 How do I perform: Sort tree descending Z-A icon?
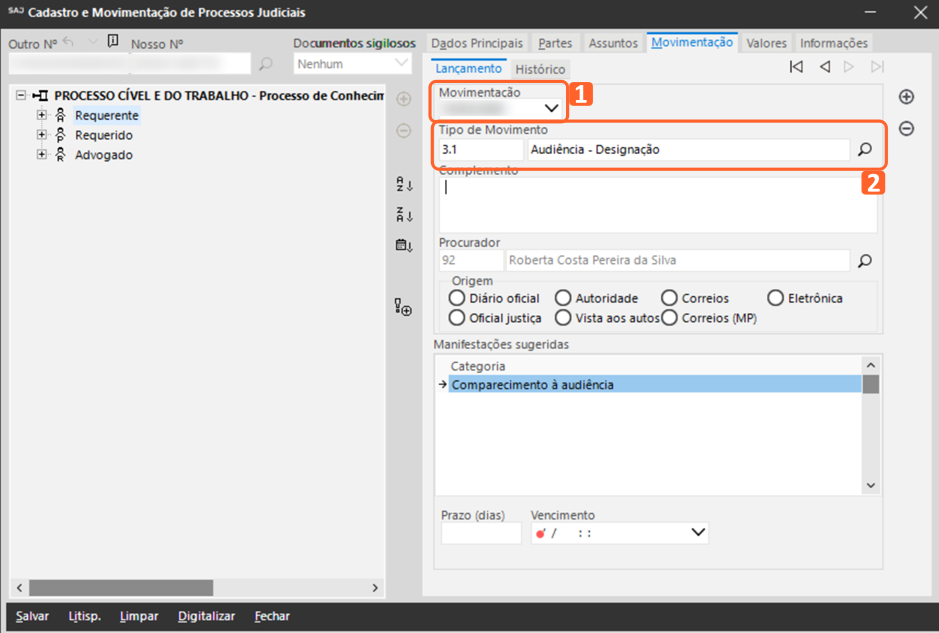pos(404,215)
